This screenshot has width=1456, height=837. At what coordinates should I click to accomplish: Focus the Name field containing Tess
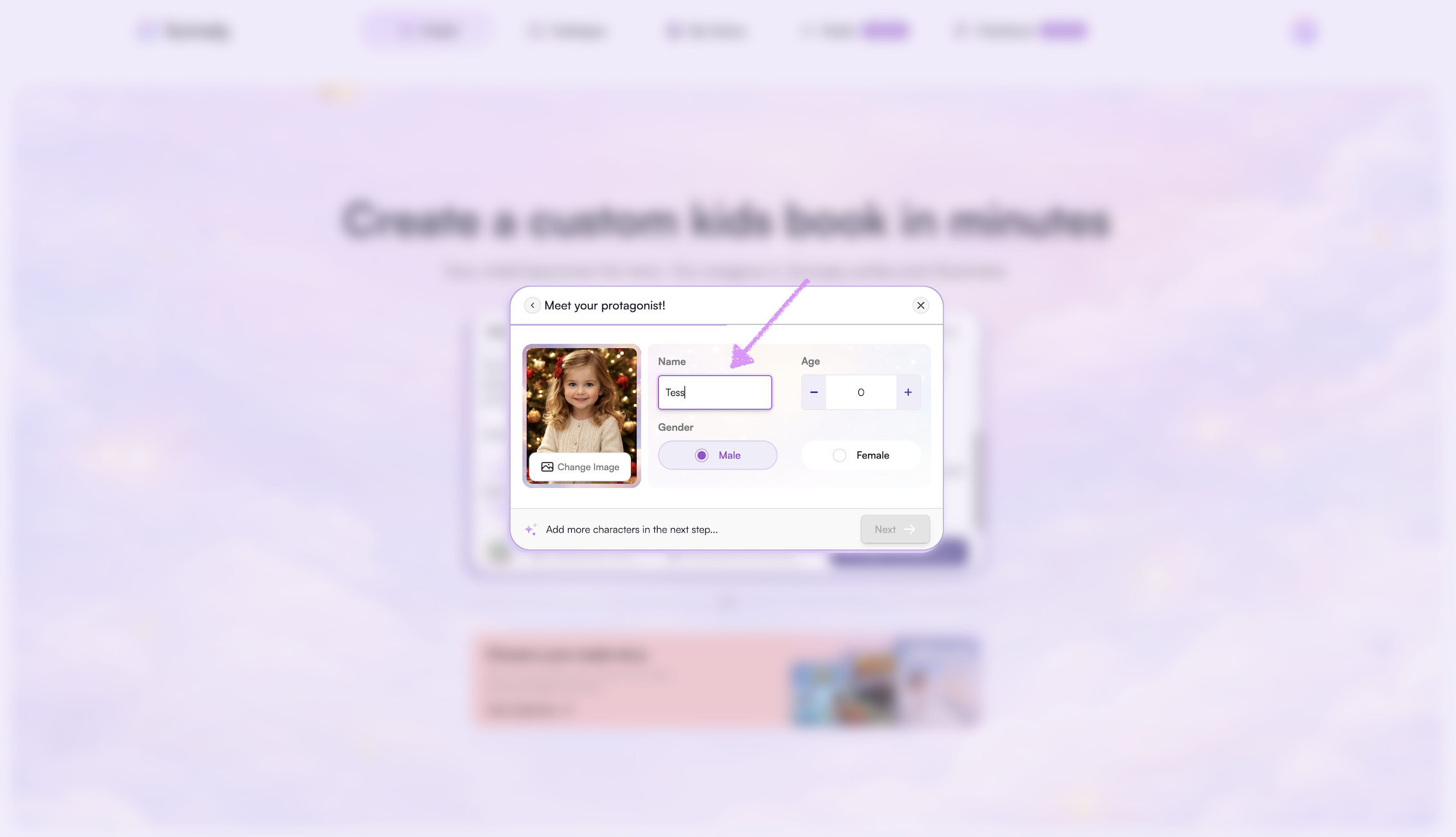[715, 392]
